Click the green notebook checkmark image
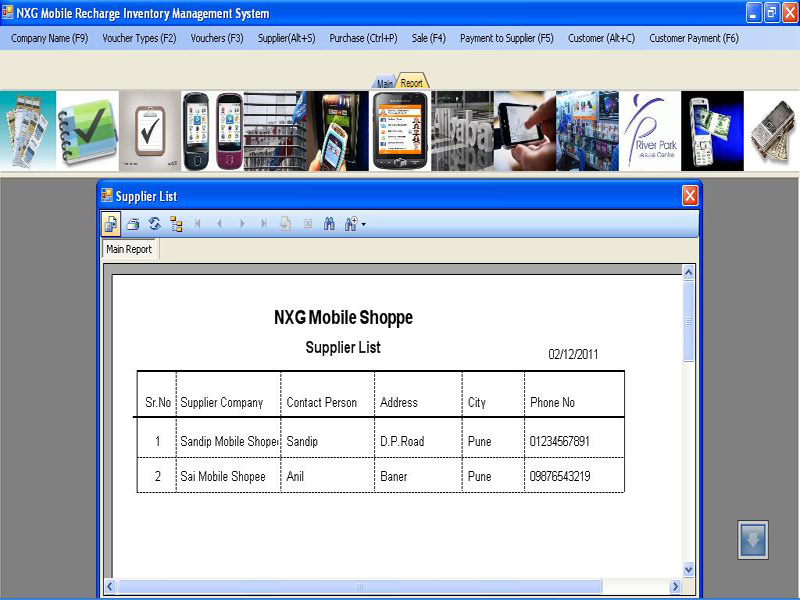The height and width of the screenshot is (600, 800). pyautogui.click(x=87, y=131)
